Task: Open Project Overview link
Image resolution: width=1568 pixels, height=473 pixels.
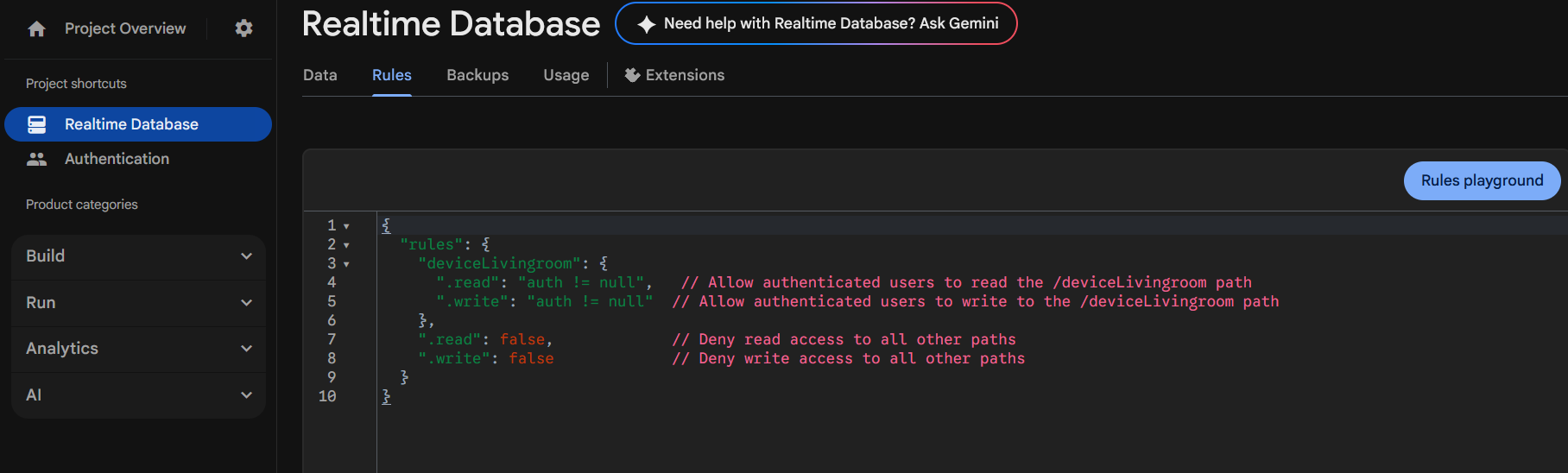Action: (125, 28)
